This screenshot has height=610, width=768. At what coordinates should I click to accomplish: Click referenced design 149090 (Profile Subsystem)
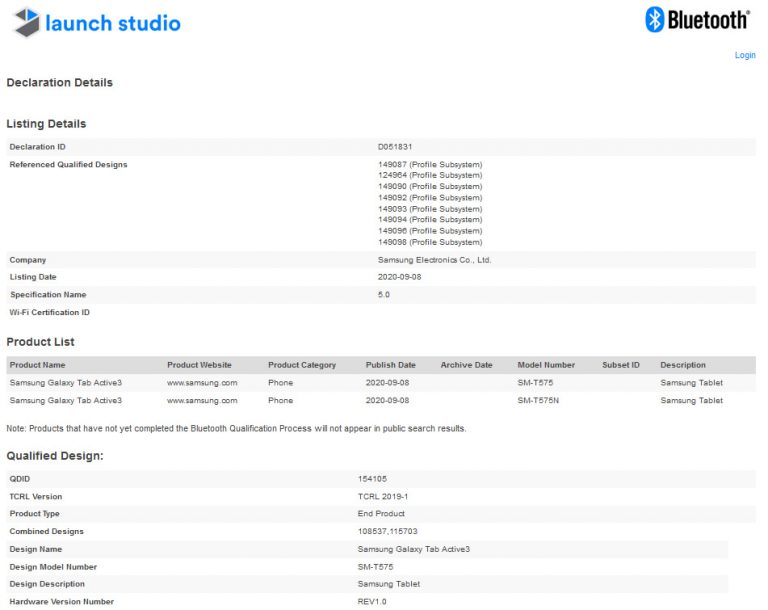430,186
